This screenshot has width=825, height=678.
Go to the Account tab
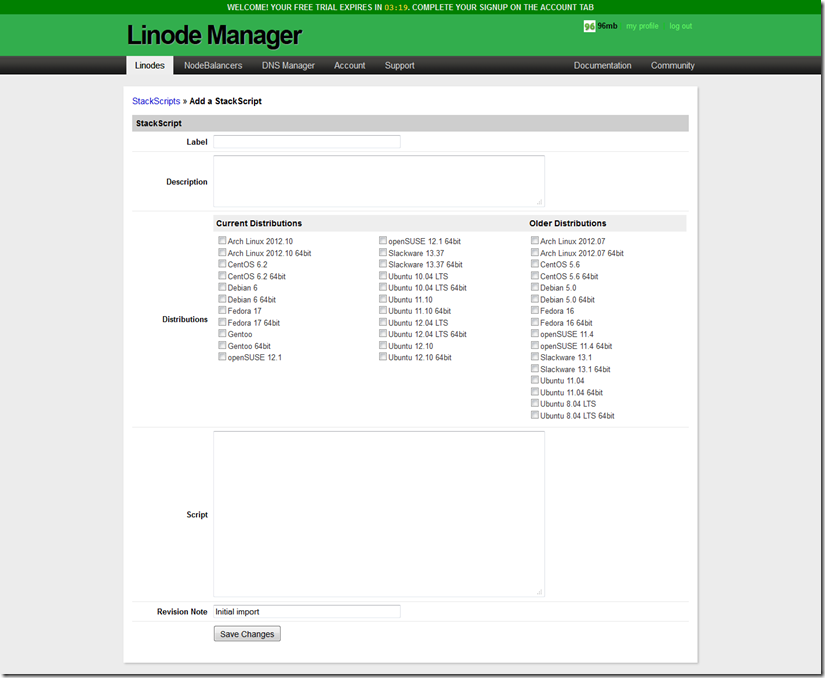pyautogui.click(x=349, y=65)
